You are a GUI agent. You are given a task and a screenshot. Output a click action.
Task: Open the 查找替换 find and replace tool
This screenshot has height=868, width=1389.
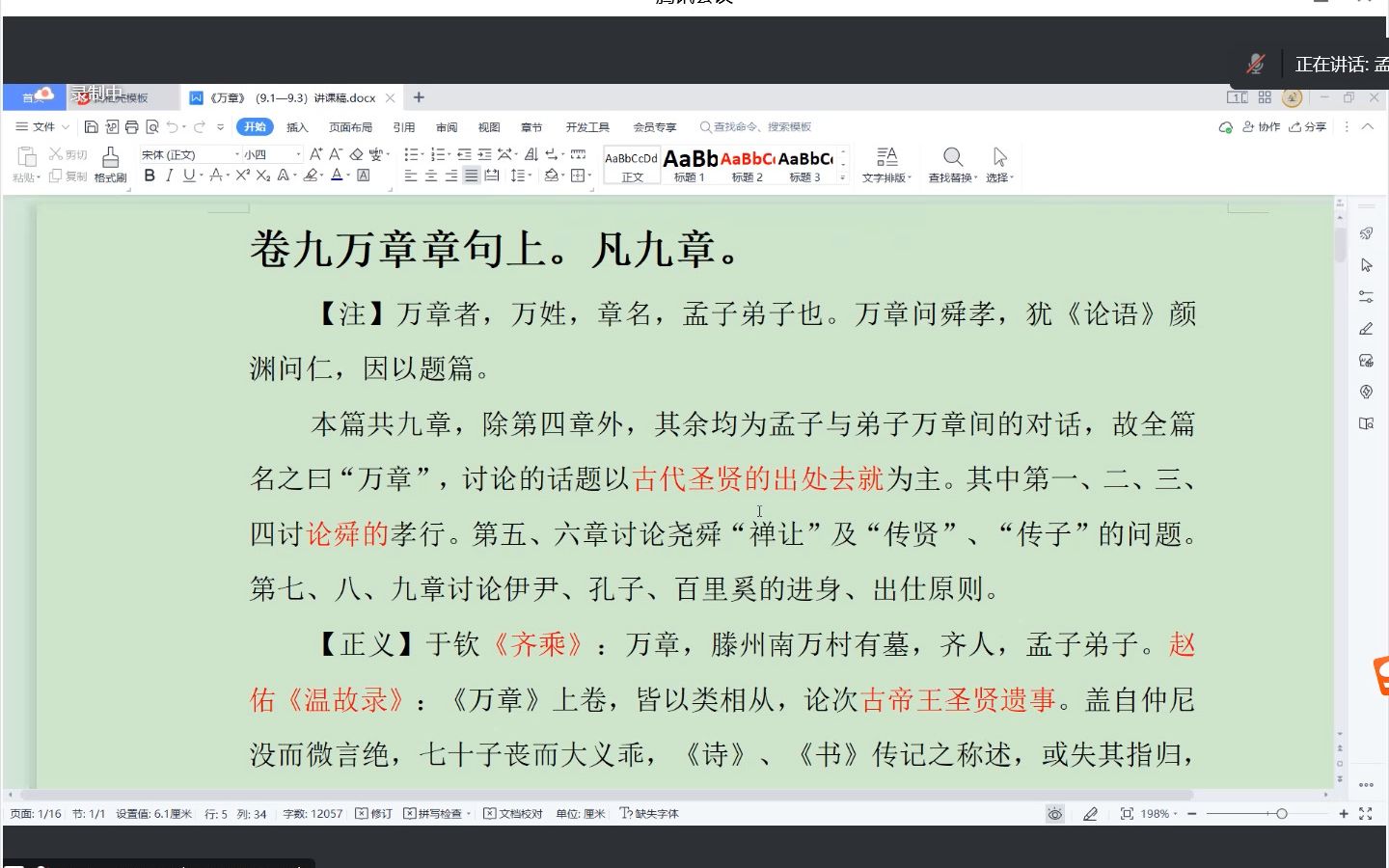pos(952,164)
